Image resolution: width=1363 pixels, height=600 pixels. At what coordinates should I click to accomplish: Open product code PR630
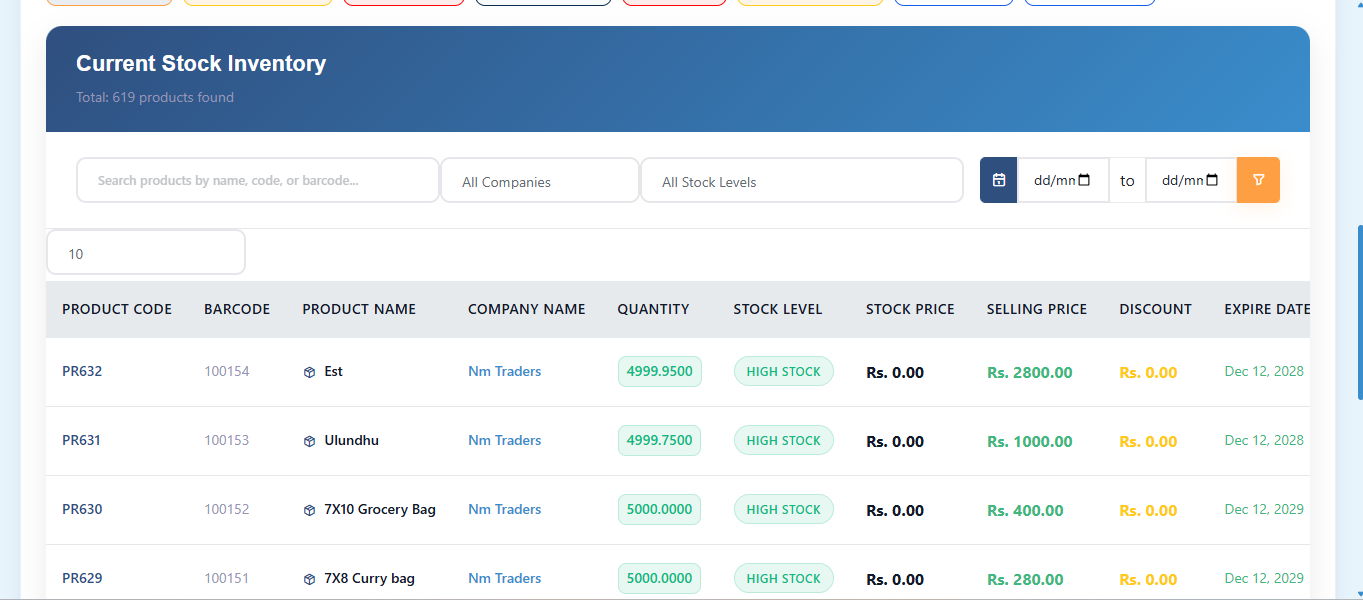tap(82, 509)
